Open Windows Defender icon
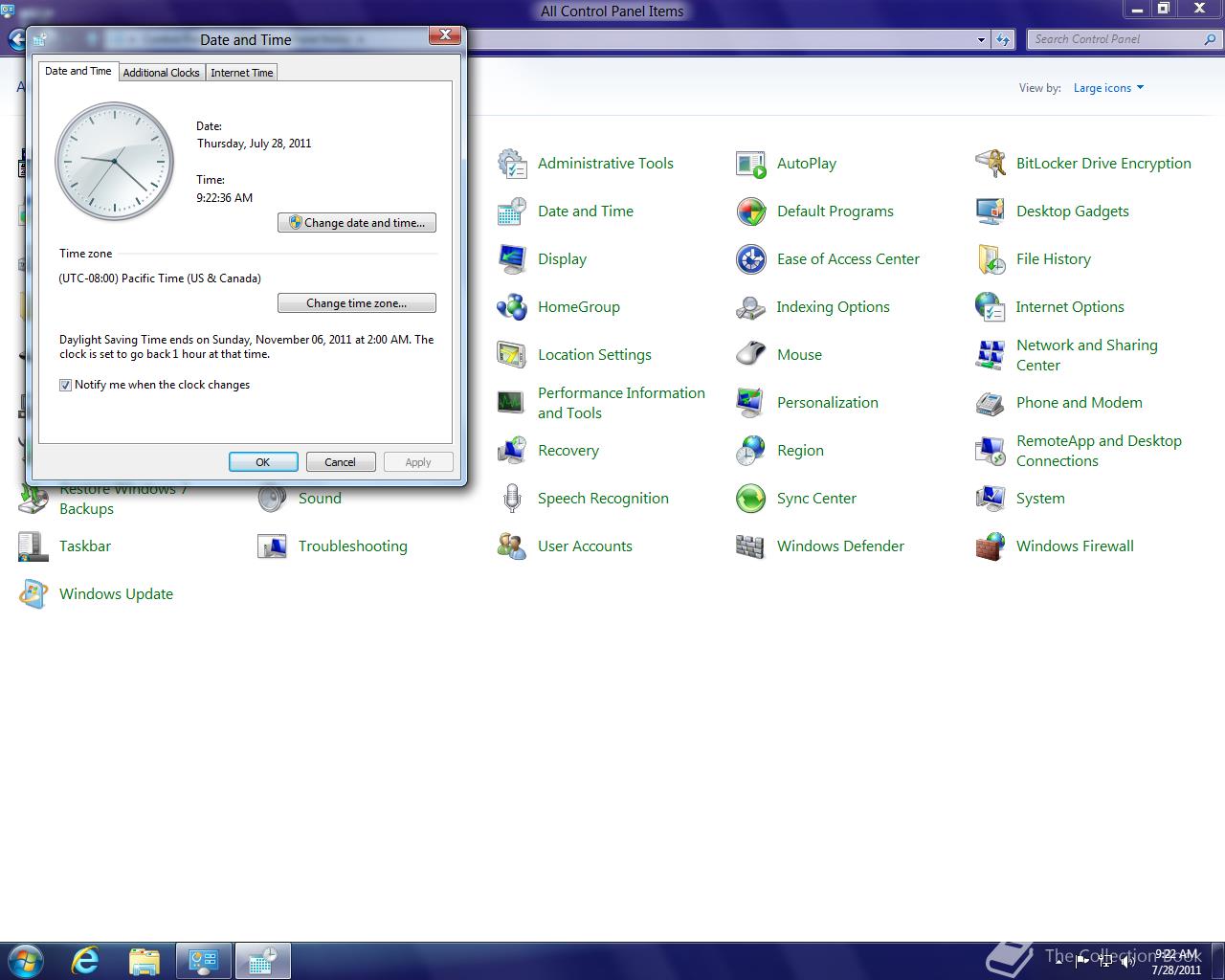This screenshot has height=980, width=1225. point(751,546)
